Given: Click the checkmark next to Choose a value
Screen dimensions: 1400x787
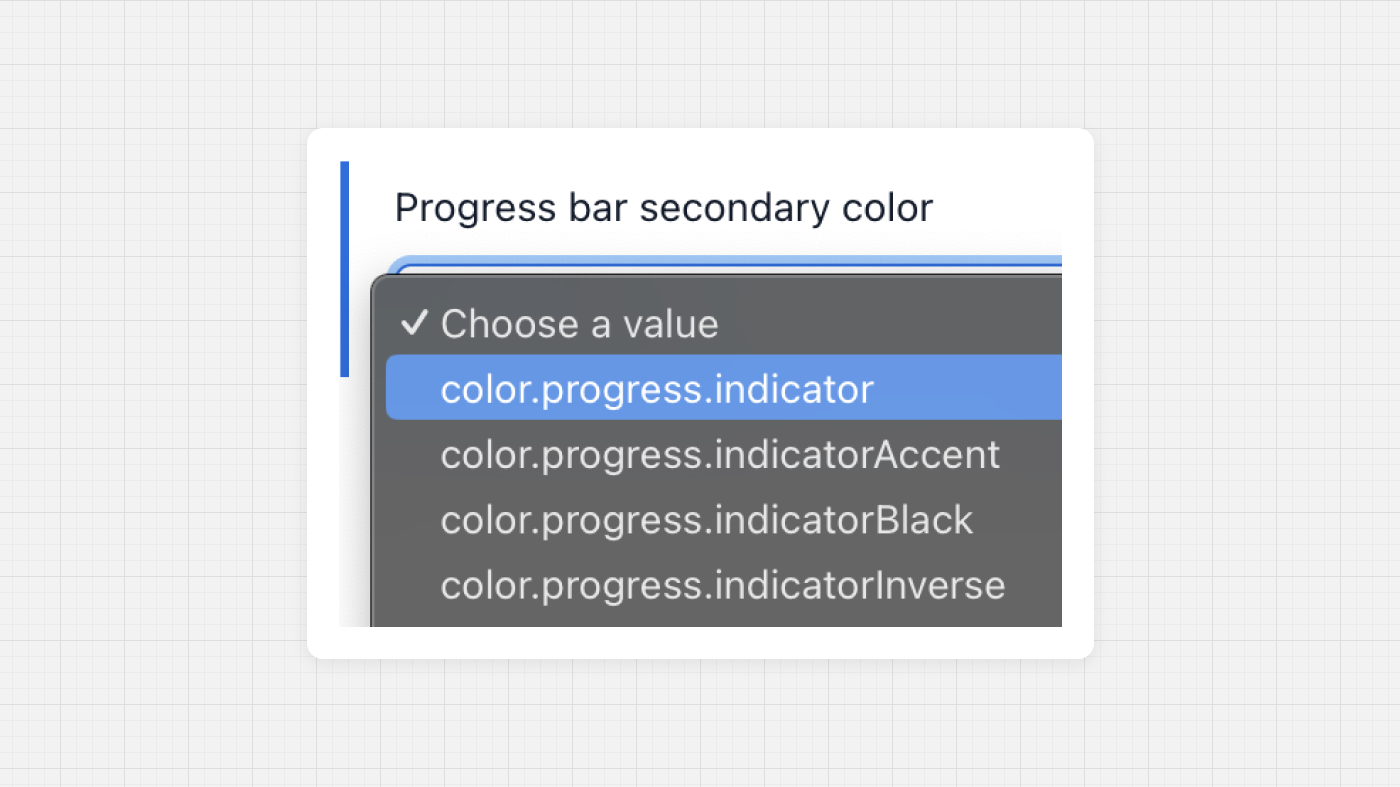Looking at the screenshot, I should tap(413, 323).
